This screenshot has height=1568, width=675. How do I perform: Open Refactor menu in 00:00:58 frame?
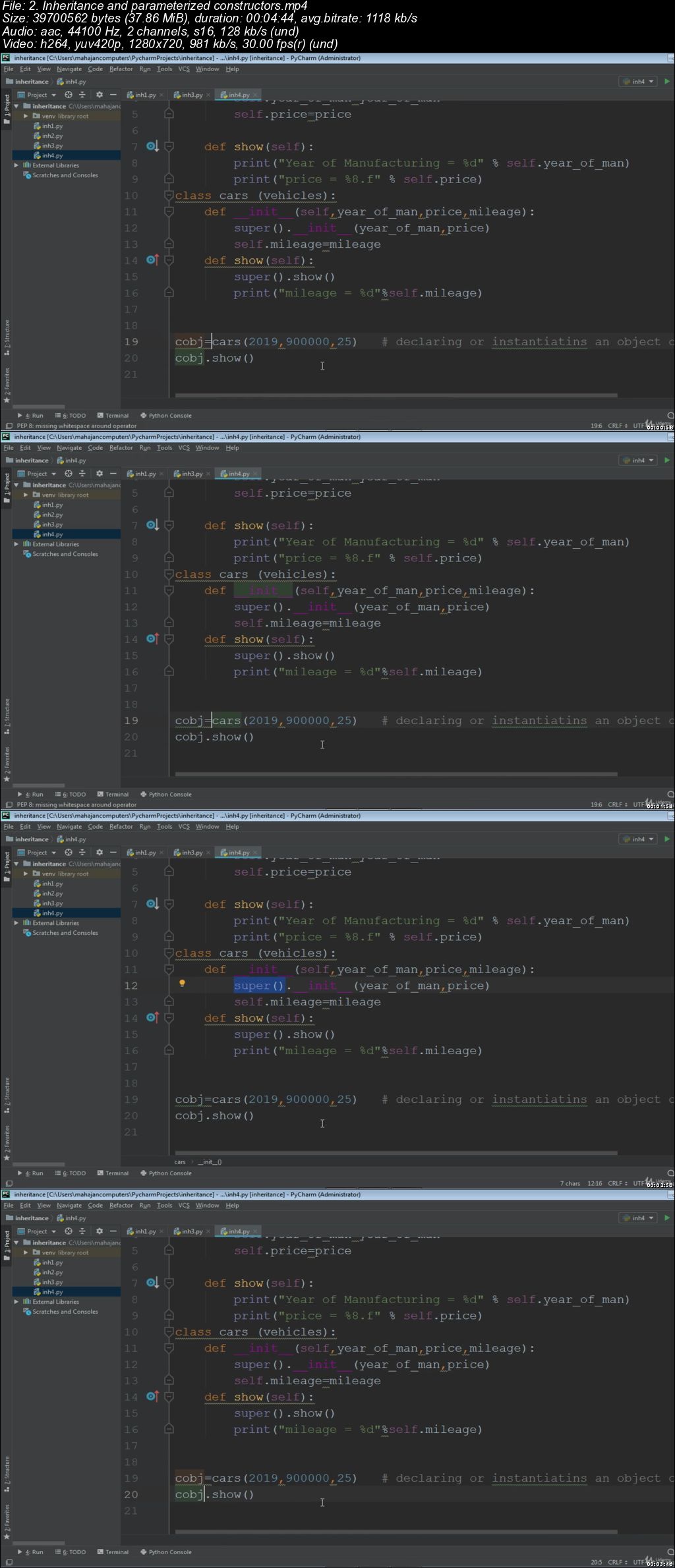coord(121,69)
